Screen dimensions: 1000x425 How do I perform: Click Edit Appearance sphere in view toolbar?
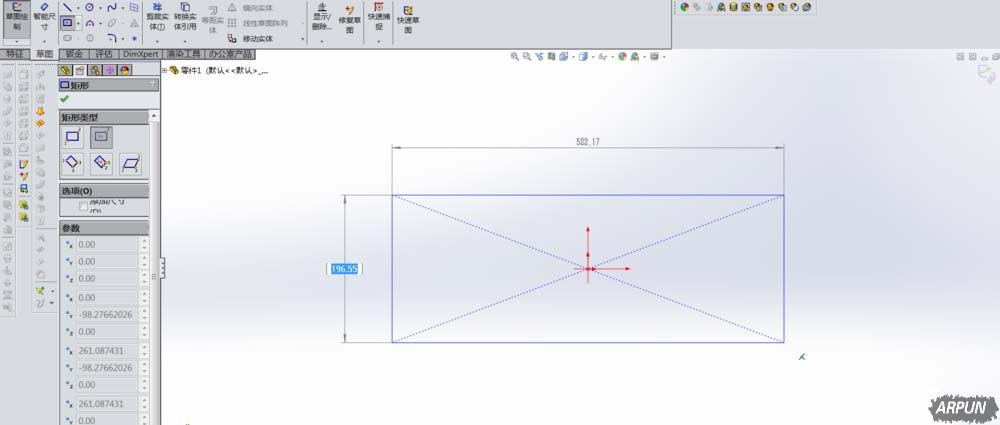coord(622,57)
